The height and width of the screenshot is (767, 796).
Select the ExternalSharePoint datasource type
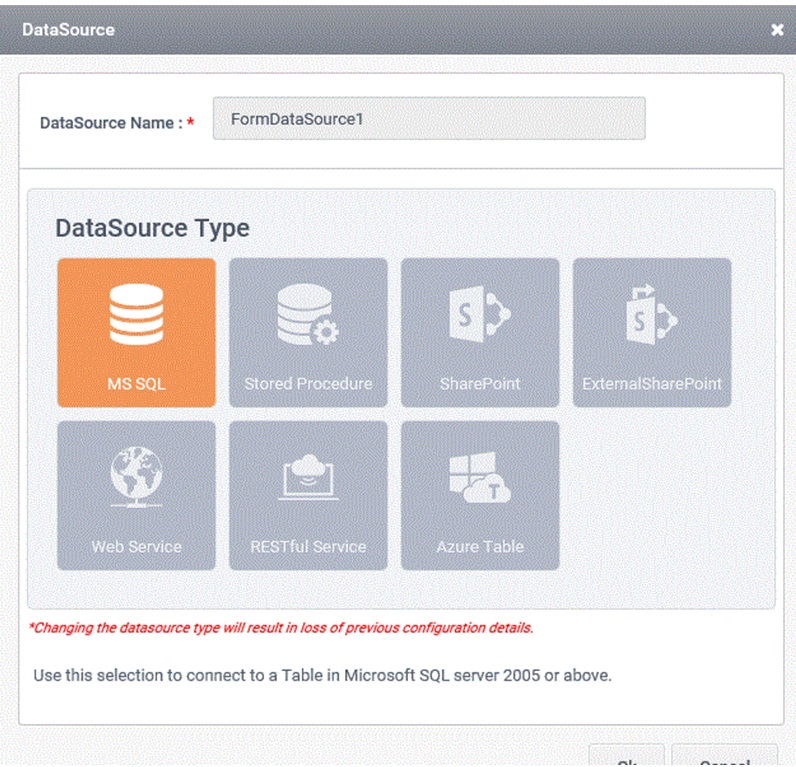pos(652,332)
